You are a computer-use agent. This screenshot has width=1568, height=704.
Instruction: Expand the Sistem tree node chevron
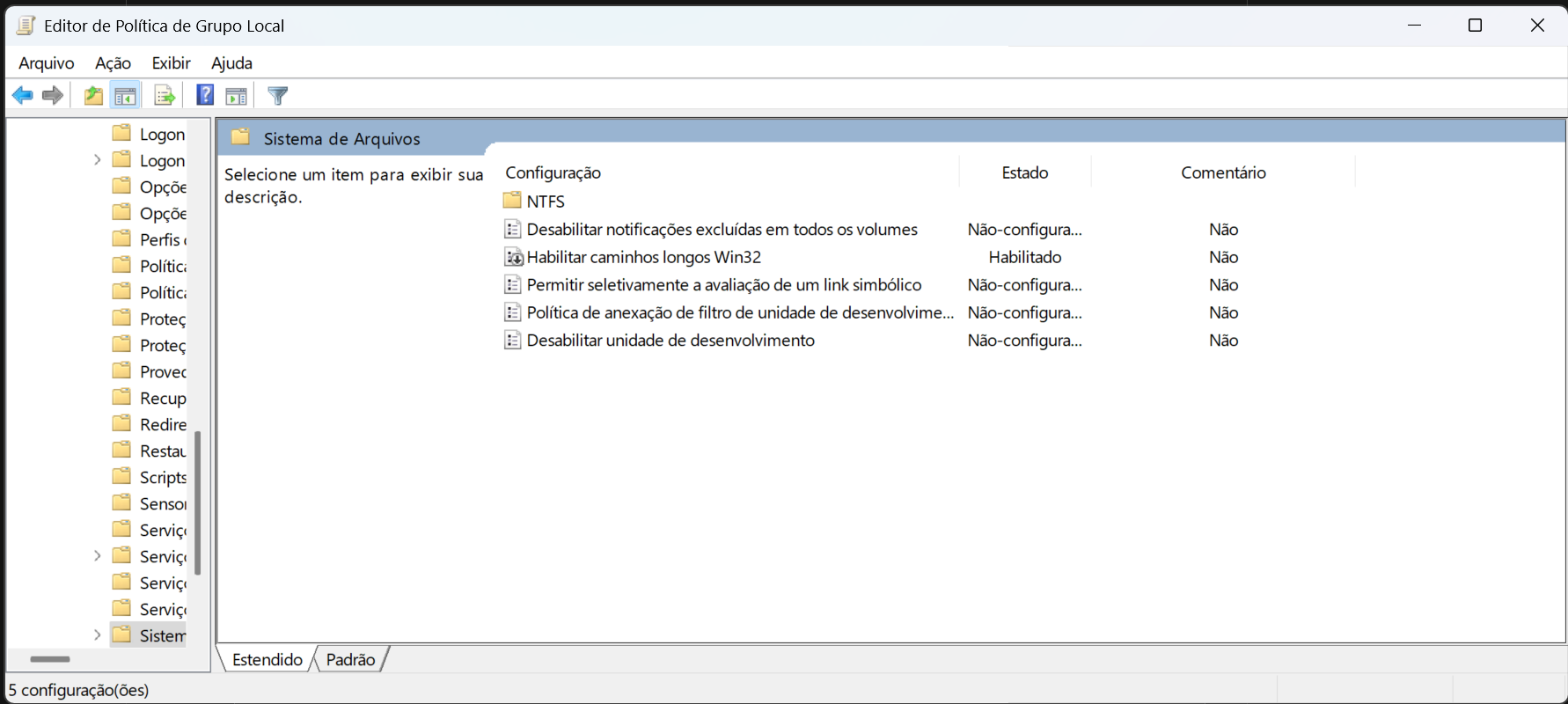click(97, 634)
